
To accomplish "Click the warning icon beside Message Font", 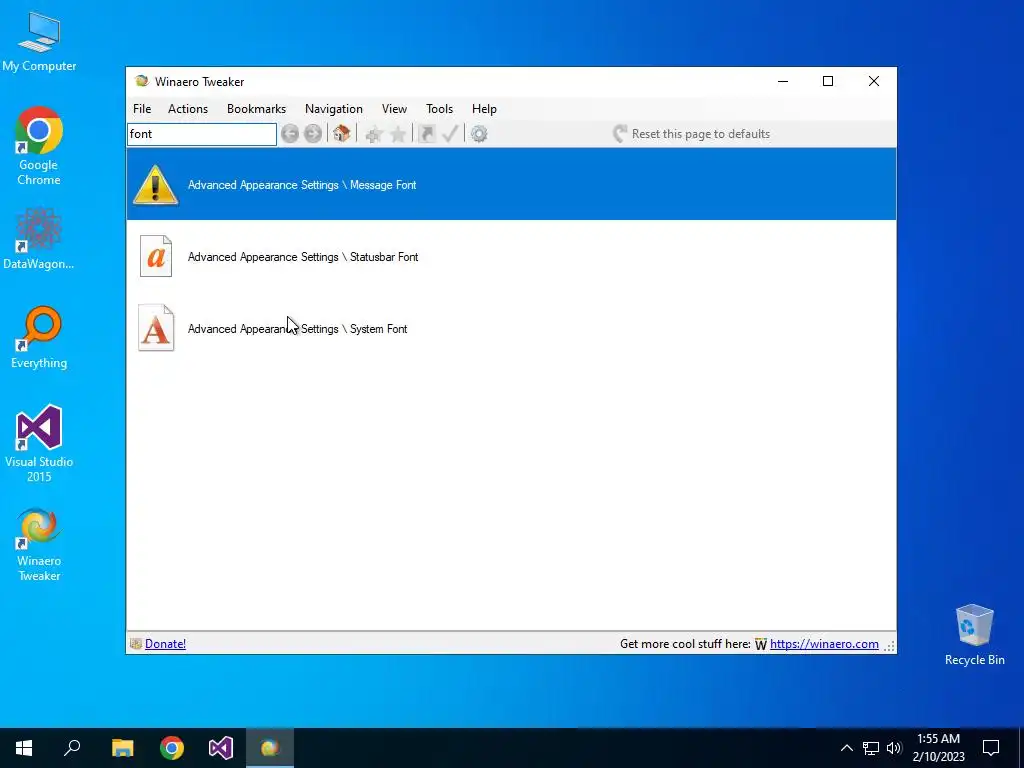I will [155, 185].
